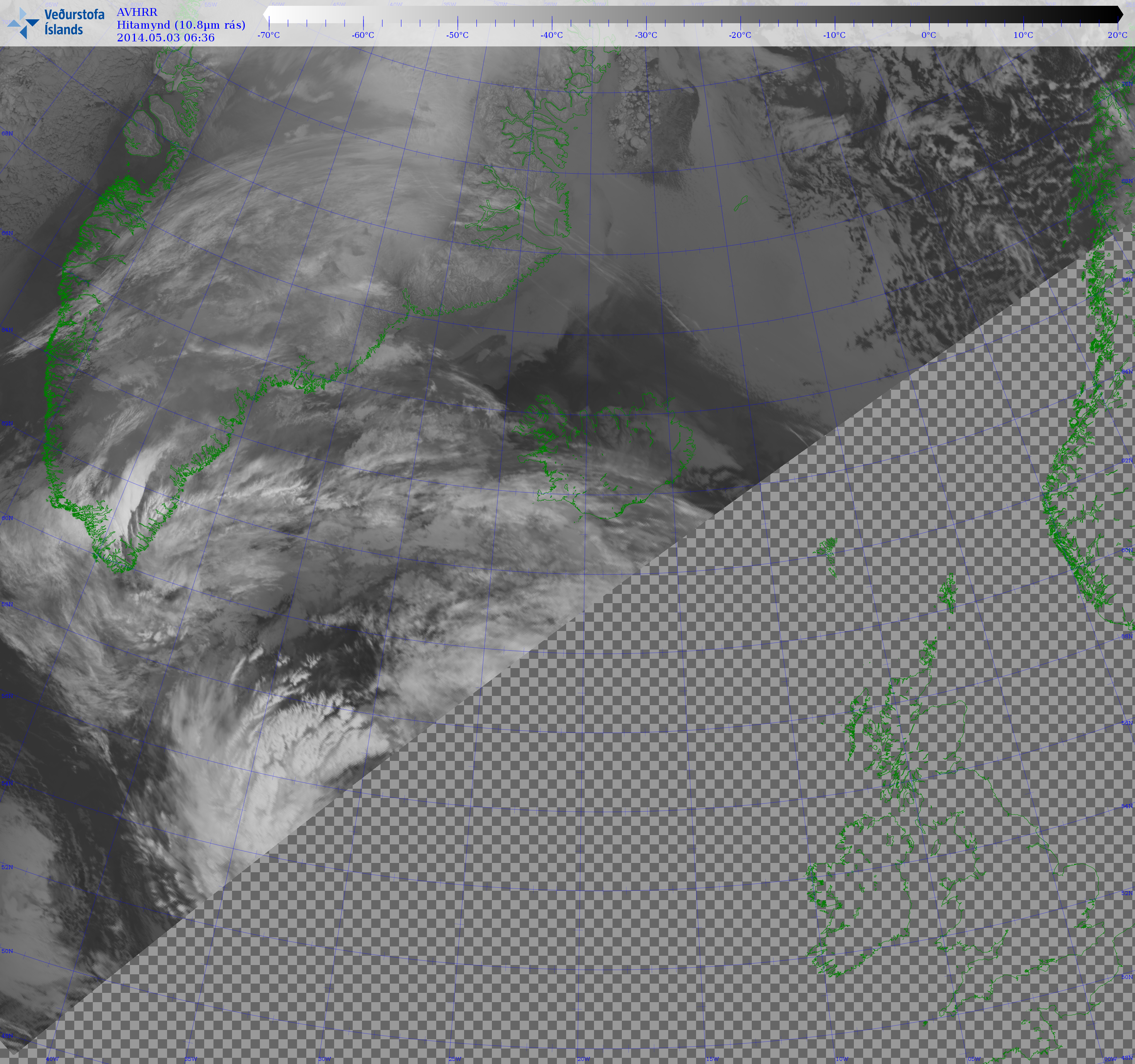The width and height of the screenshot is (1135, 1064).
Task: Click the 20°C label at scale end
Action: pos(1117,36)
